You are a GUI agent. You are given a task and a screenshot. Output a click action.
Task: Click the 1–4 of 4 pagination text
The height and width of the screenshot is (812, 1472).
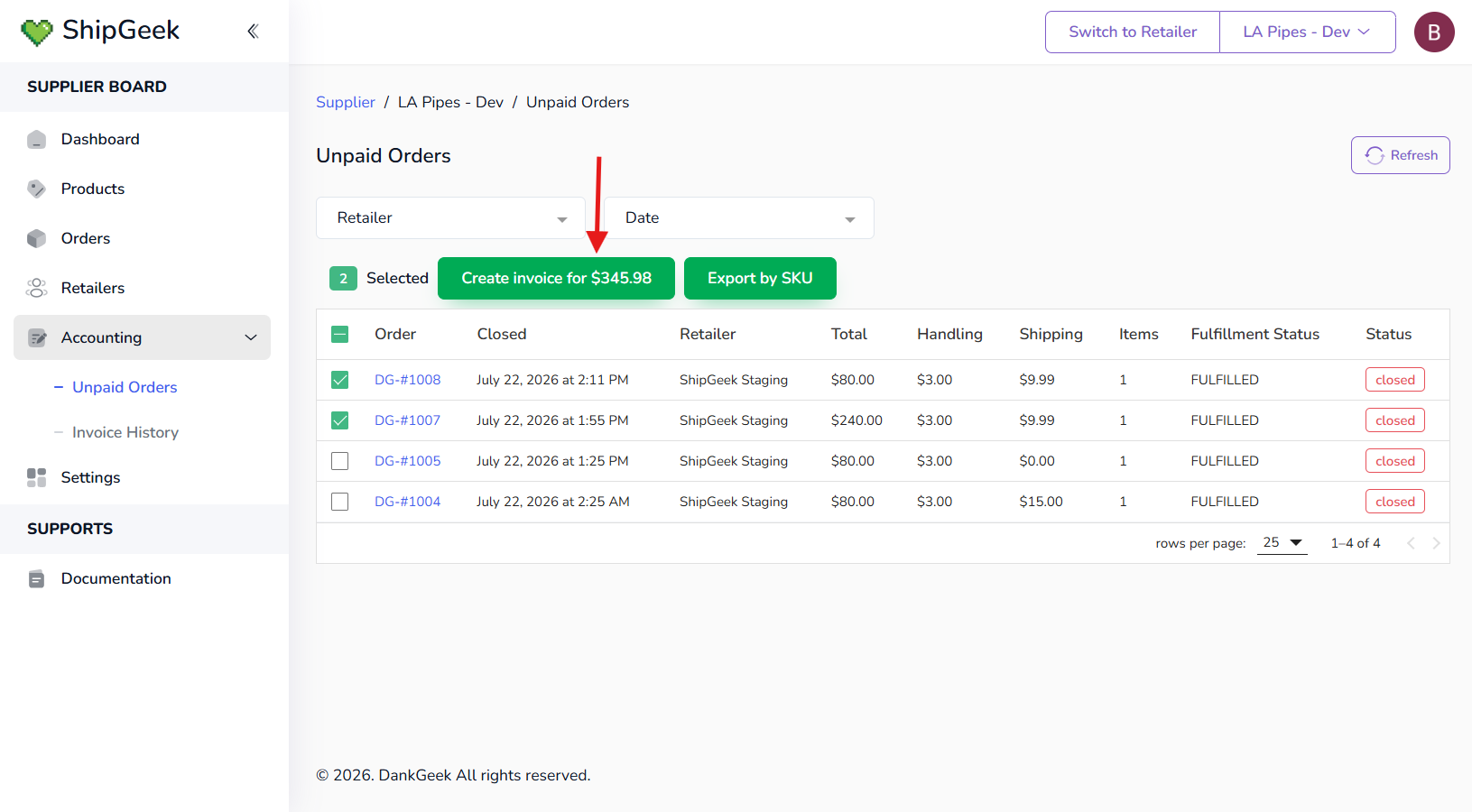pyautogui.click(x=1356, y=543)
